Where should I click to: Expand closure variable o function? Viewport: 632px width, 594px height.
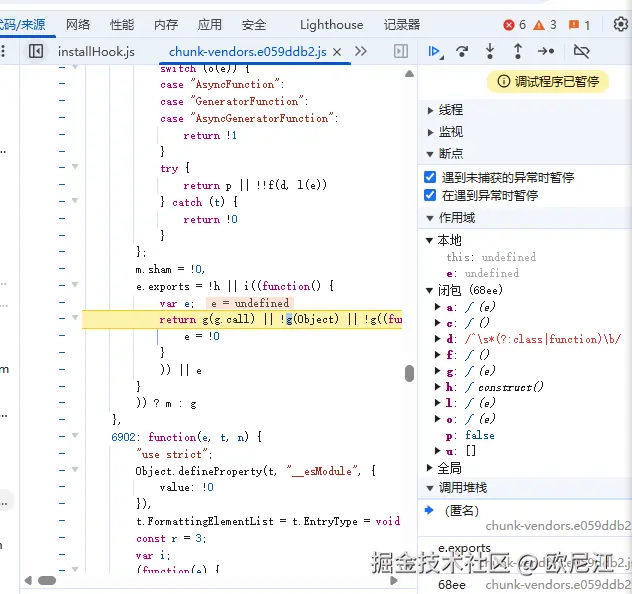[437, 419]
